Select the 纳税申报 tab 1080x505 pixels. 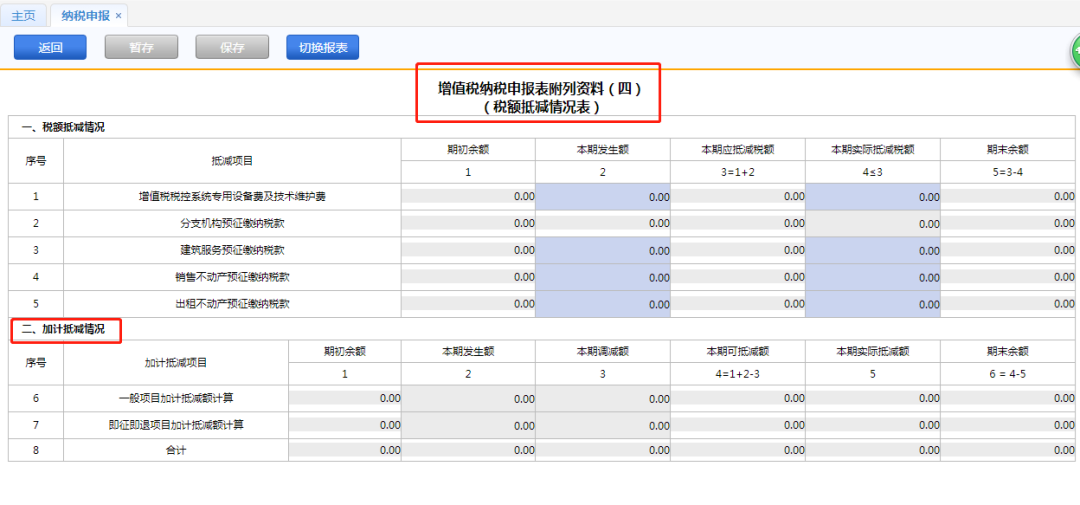(85, 15)
